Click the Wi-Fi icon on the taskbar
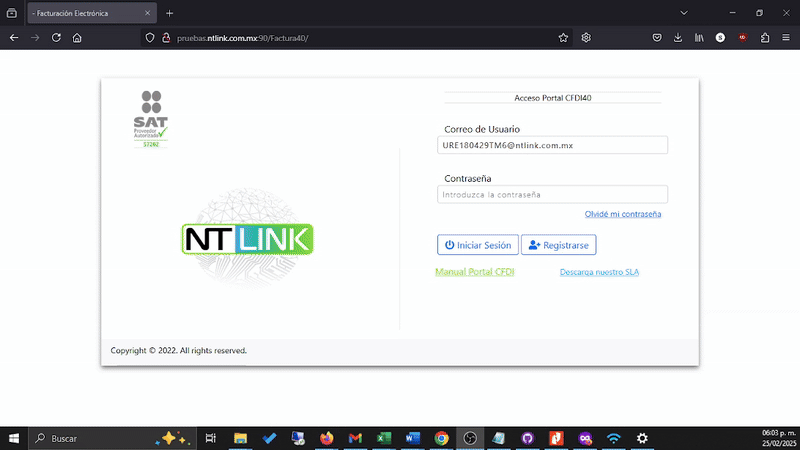 click(614, 438)
